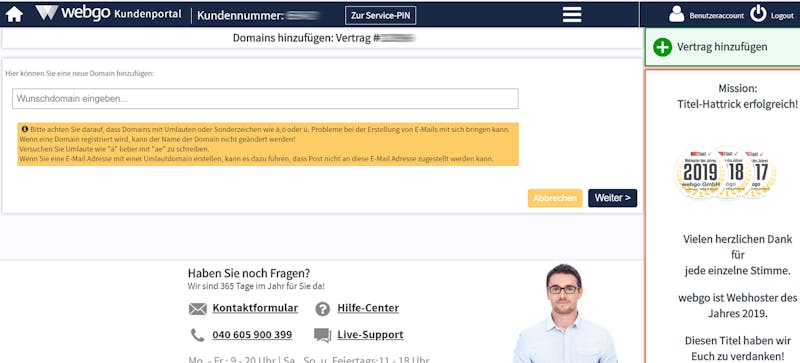Click the green plus Vertrag hinzufügen icon

click(663, 47)
